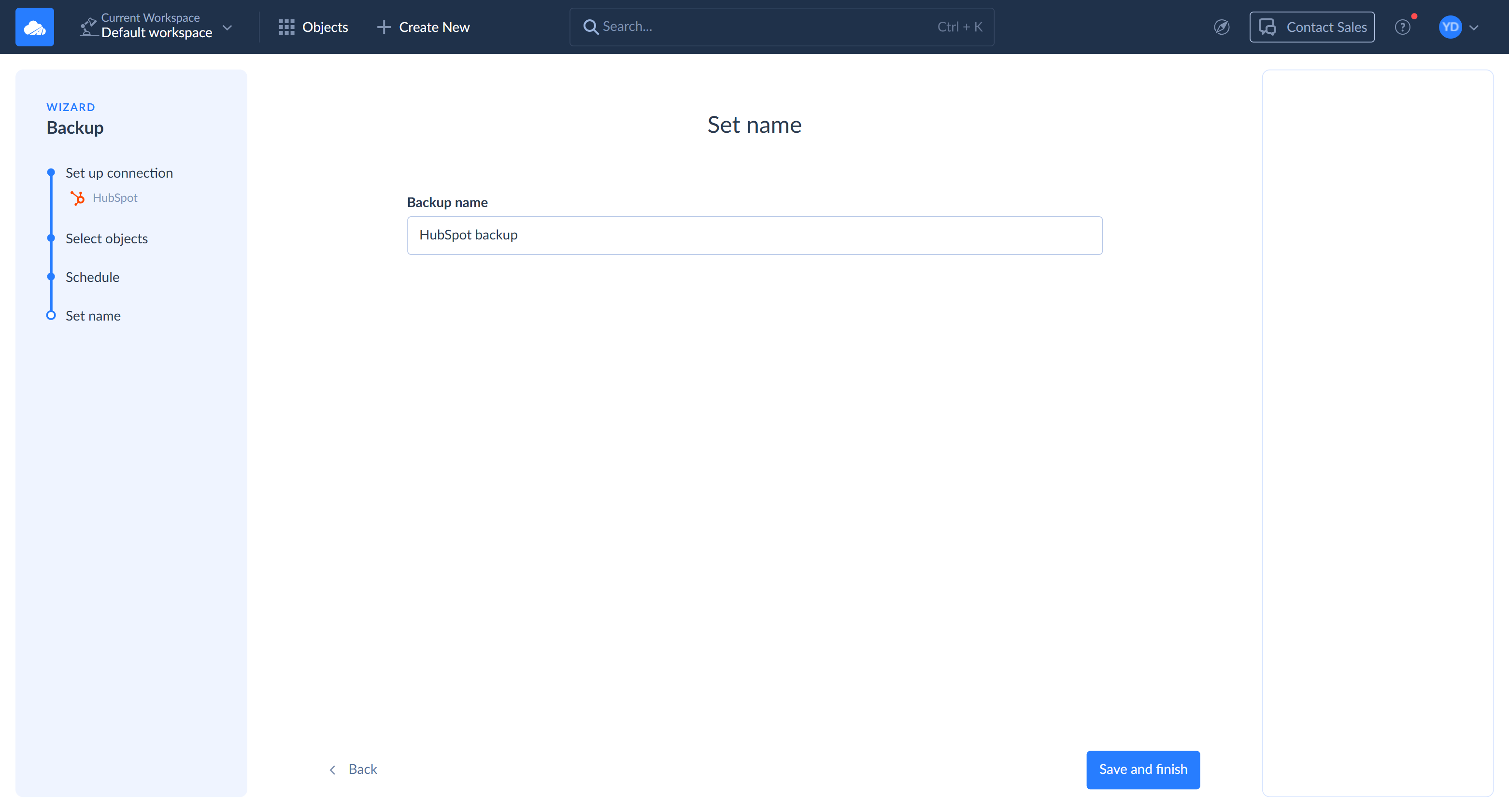Click the plus icon beside Create New

point(384,27)
